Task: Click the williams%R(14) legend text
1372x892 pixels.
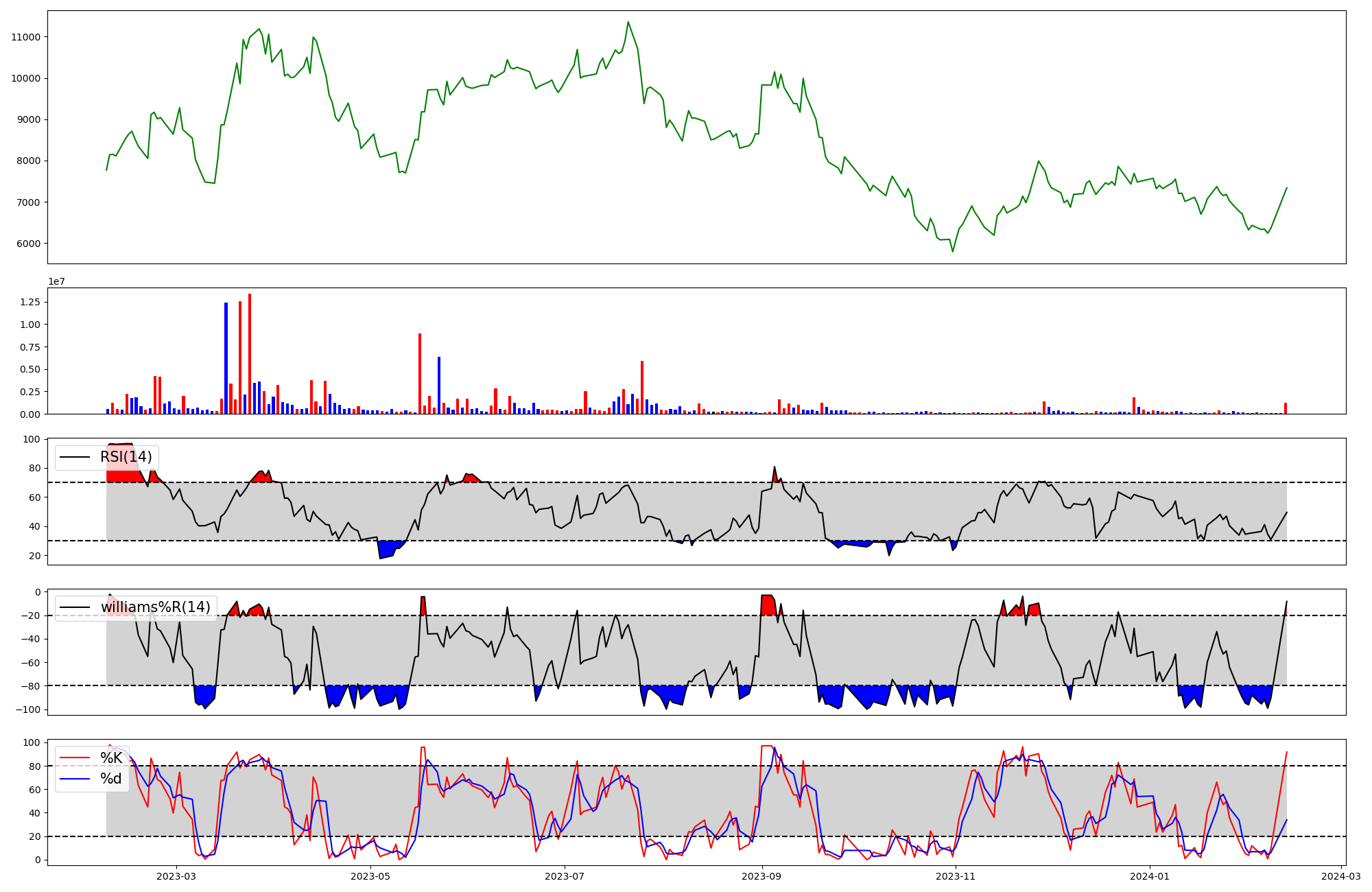Action: coord(155,607)
